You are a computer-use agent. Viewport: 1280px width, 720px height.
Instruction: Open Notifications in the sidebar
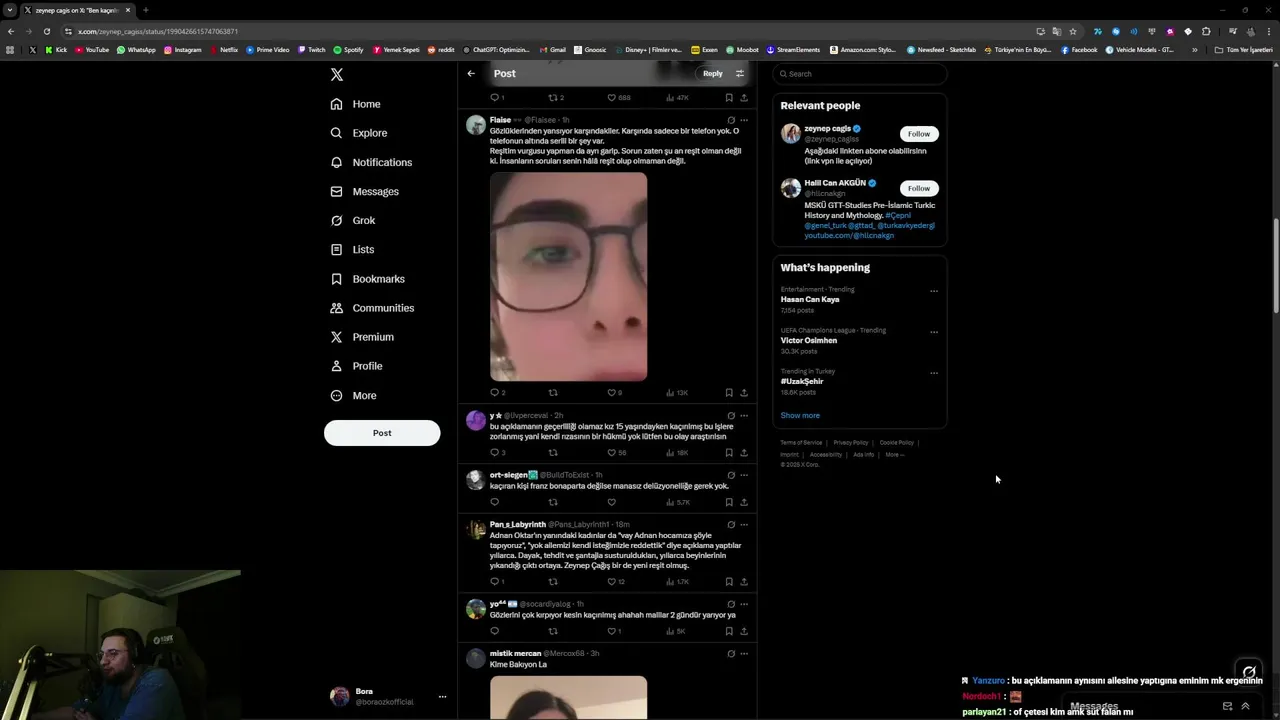pyautogui.click(x=371, y=162)
